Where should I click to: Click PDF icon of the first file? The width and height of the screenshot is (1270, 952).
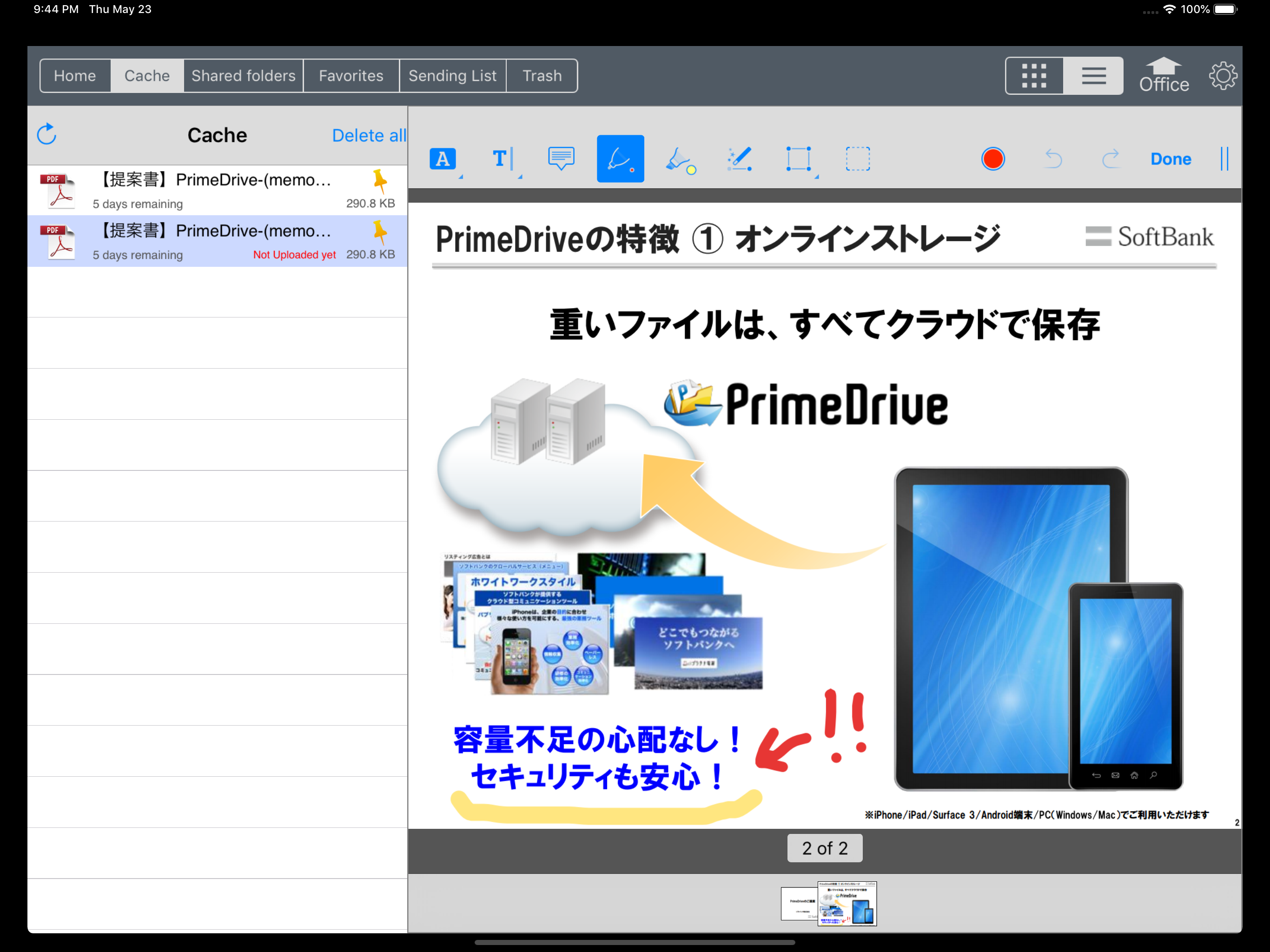(58, 191)
